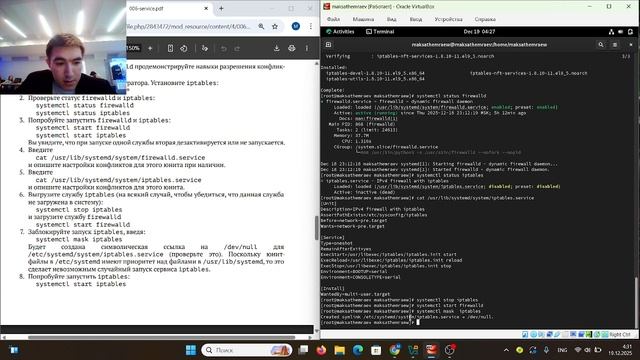Rotate the PDF page counterclockwise
Image resolution: width=640 pixels, height=360 pixels.
point(184,48)
